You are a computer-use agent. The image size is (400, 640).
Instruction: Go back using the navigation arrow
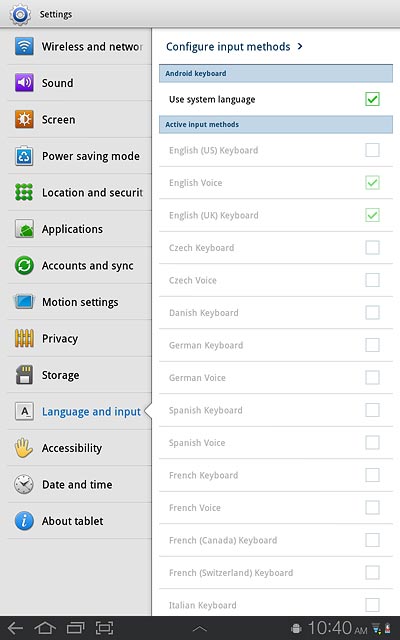click(x=16, y=628)
